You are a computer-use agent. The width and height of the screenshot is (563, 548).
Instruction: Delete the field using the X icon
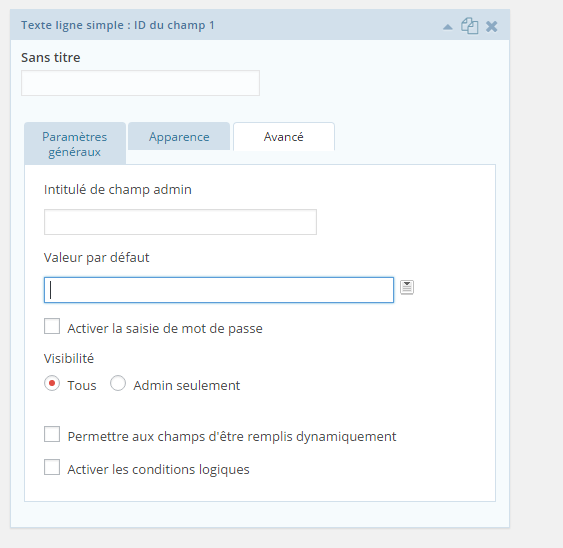(x=492, y=27)
